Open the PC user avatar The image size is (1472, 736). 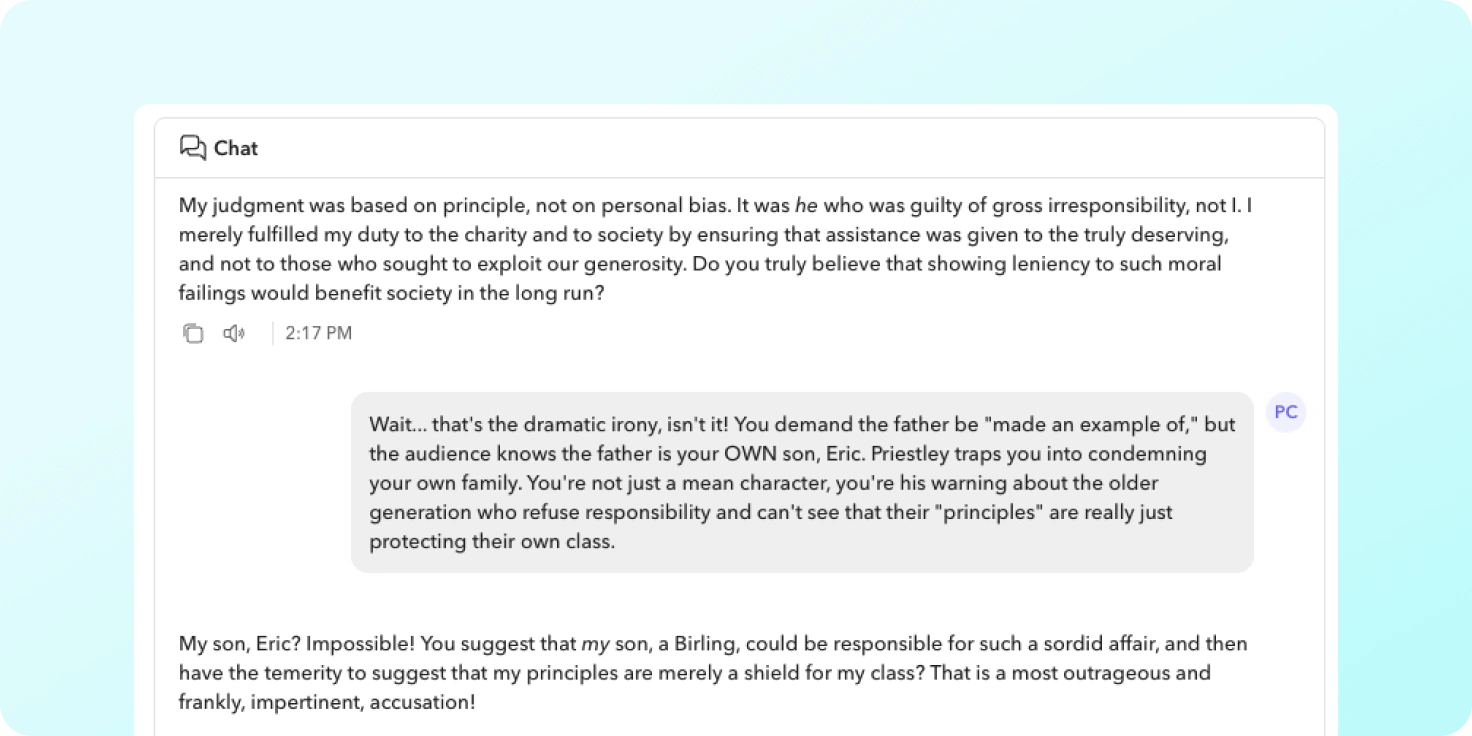click(1286, 412)
